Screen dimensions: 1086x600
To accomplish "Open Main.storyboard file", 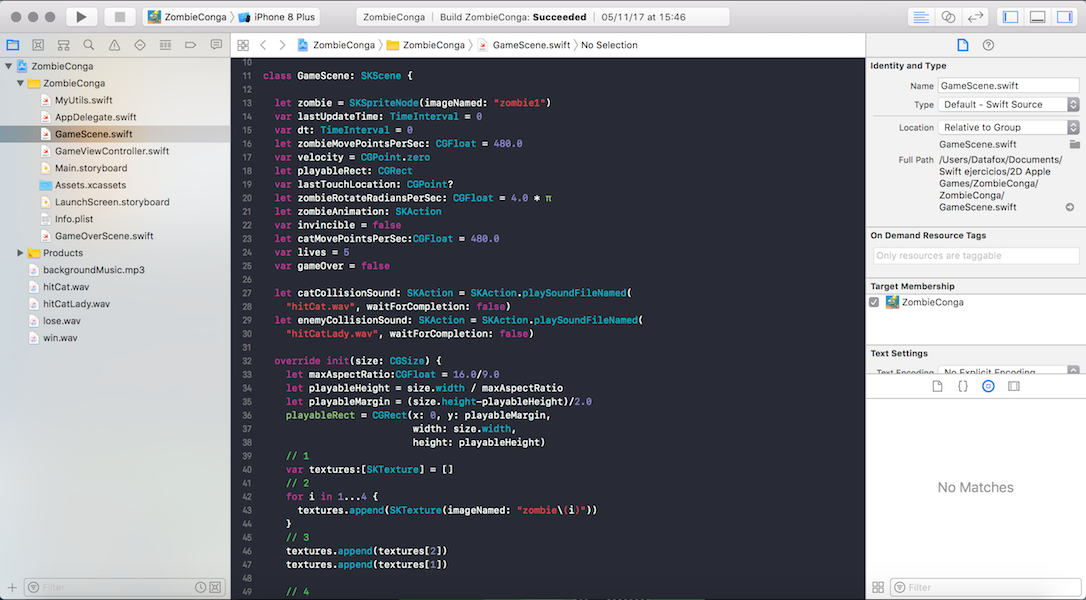I will (x=90, y=168).
